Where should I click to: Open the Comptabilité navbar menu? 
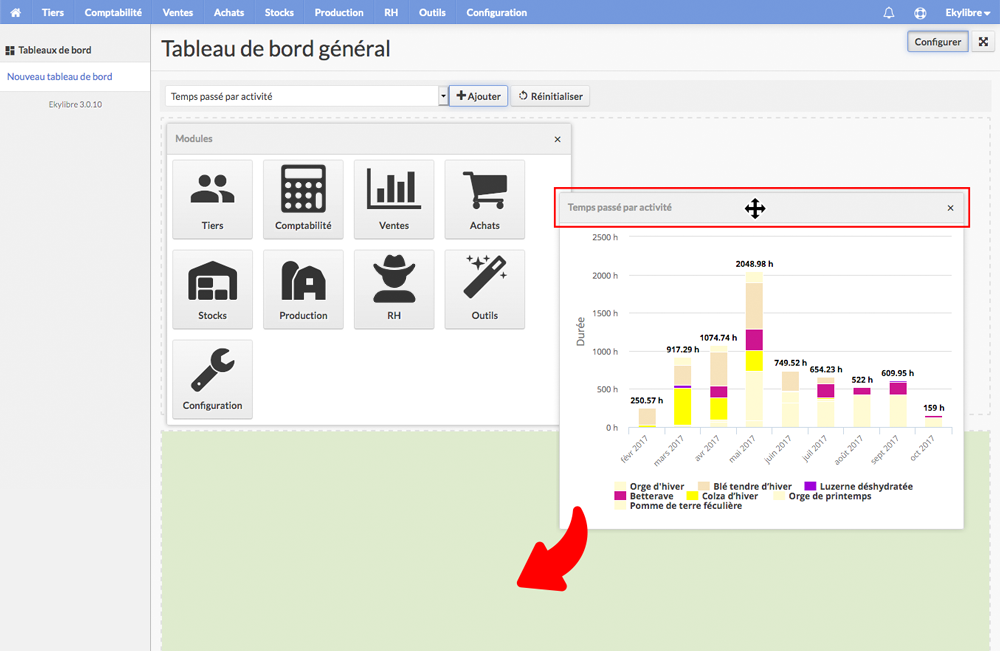coord(113,12)
